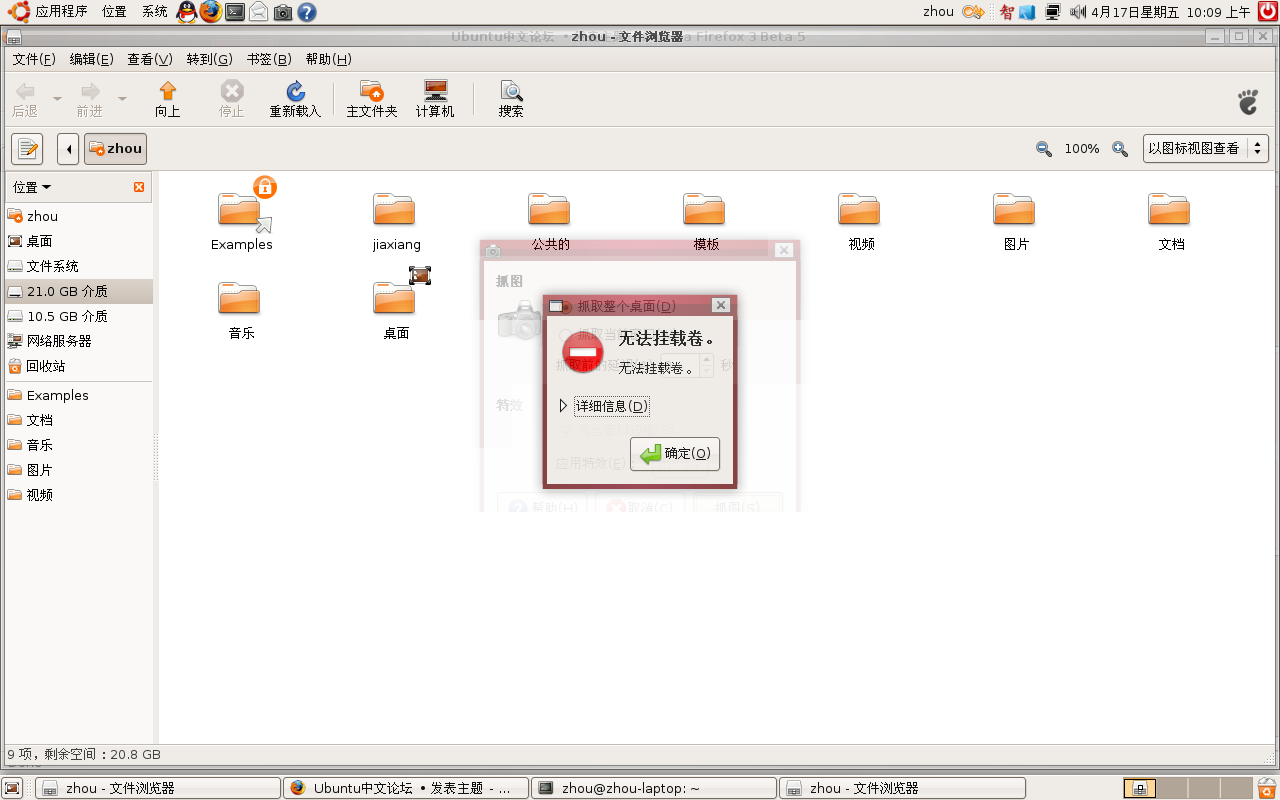This screenshot has width=1280, height=800.
Task: Click the 前进 (Forward) toolbar button
Action: pyautogui.click(x=90, y=100)
